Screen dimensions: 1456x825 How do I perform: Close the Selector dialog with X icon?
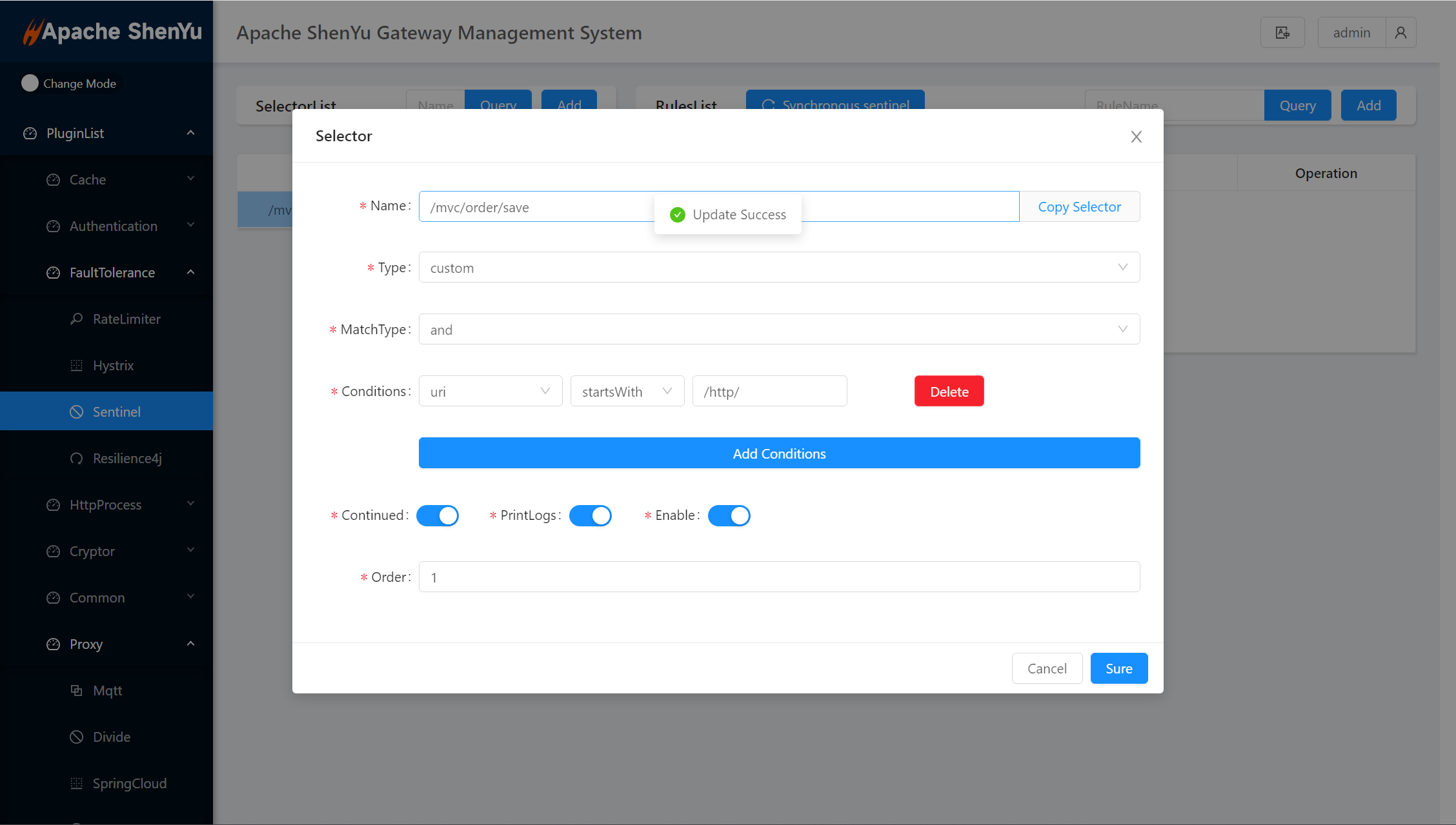point(1137,137)
